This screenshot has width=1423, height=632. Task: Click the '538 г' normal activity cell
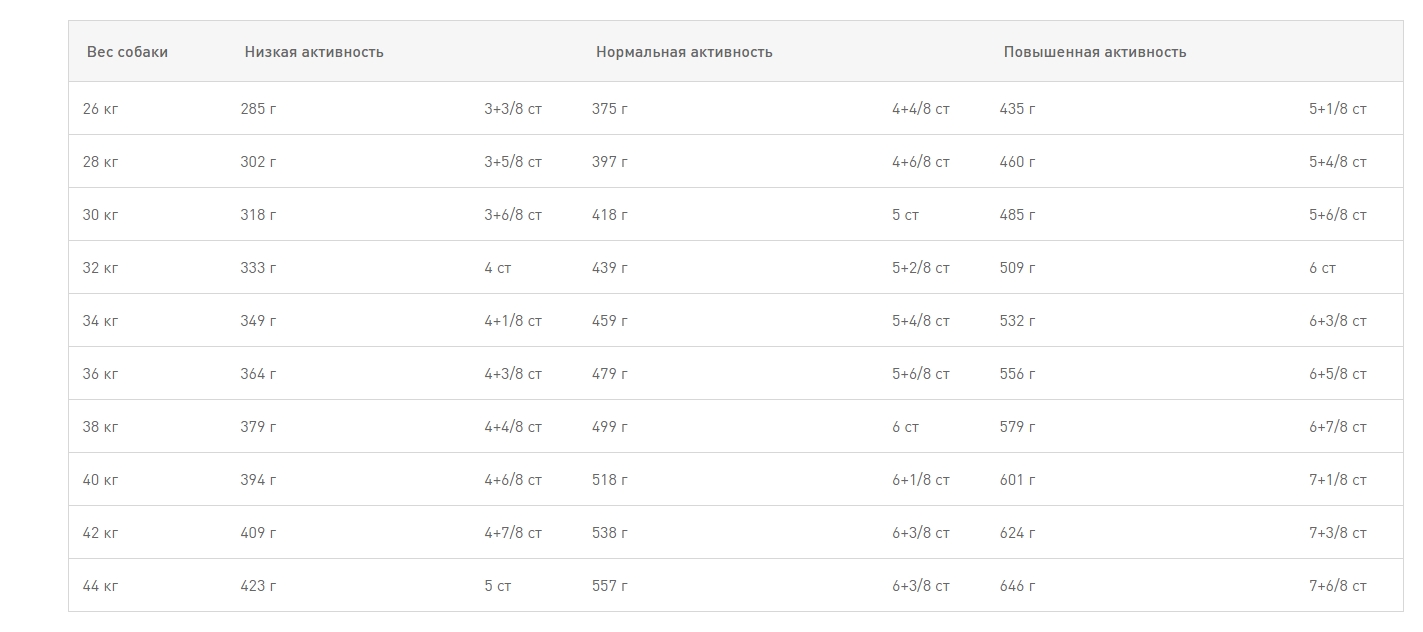coord(610,533)
